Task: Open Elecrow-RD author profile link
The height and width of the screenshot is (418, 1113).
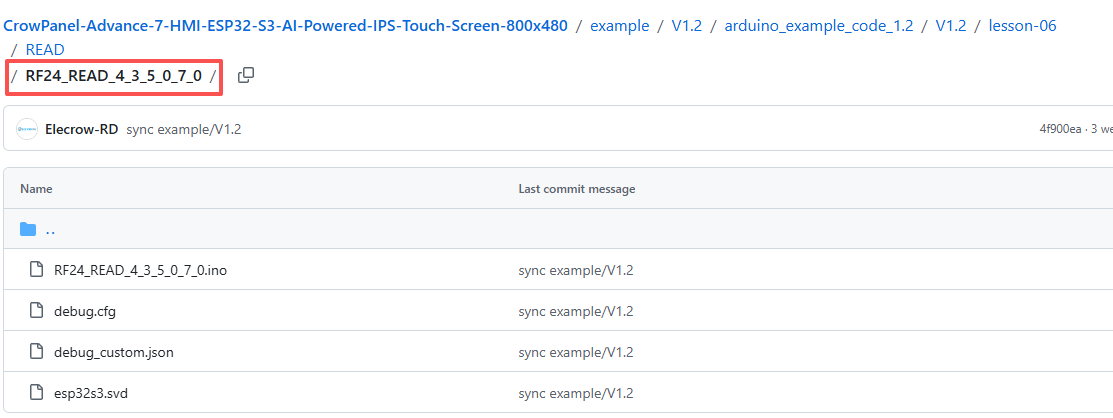Action: click(81, 130)
